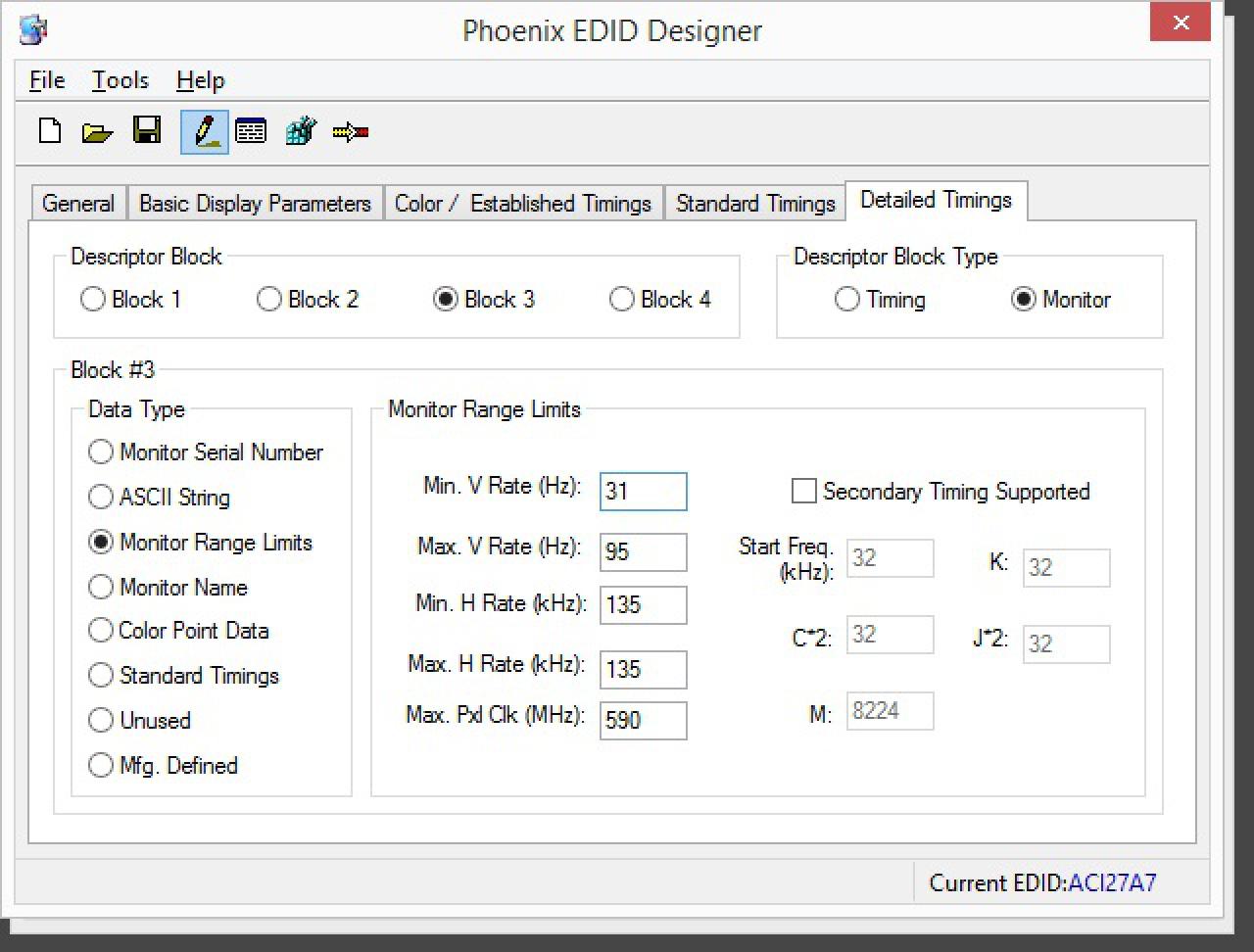Click the J*2 value field
This screenshot has height=952, width=1254.
1066,644
